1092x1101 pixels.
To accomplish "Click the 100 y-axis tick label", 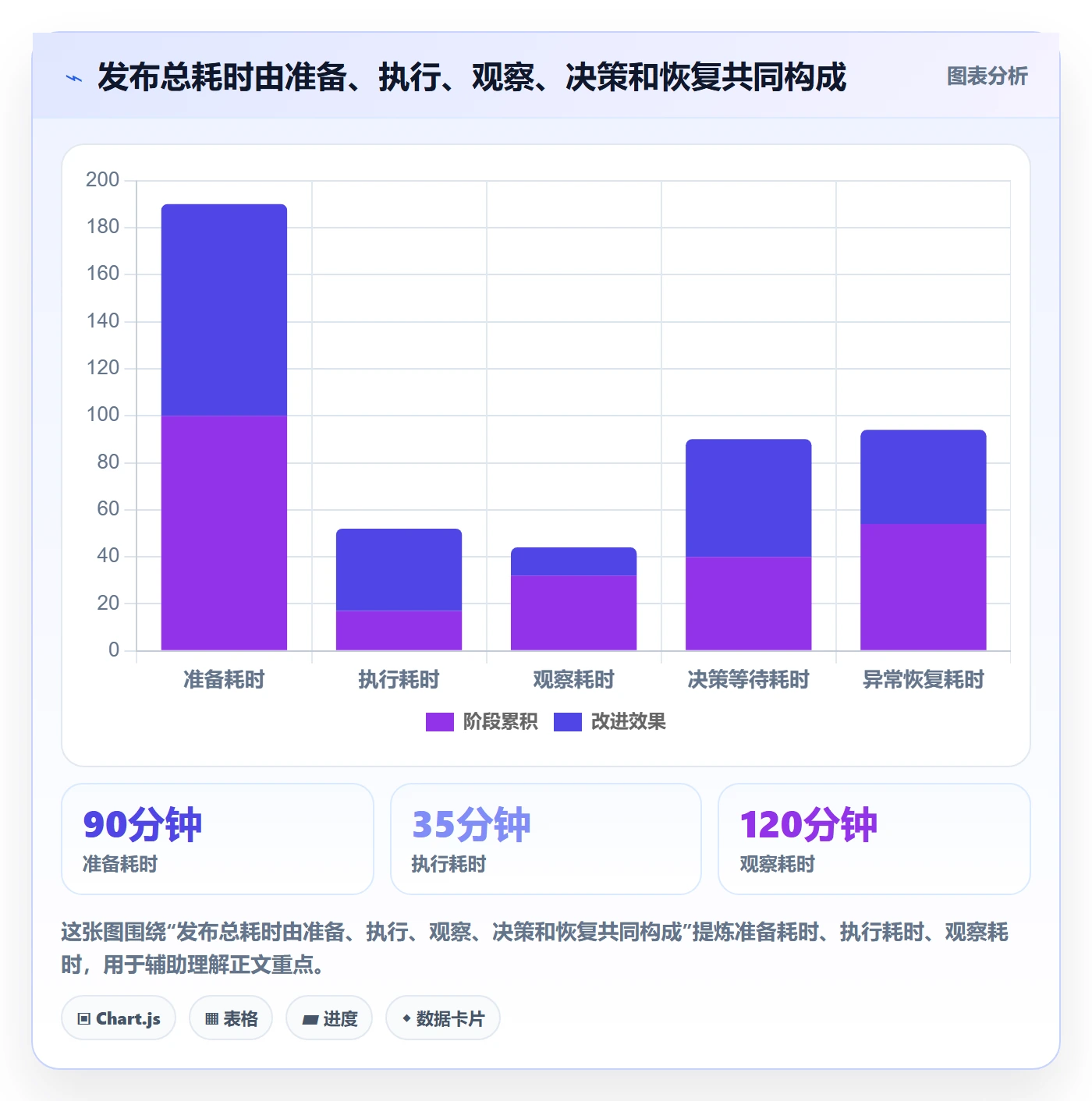I will tap(102, 415).
